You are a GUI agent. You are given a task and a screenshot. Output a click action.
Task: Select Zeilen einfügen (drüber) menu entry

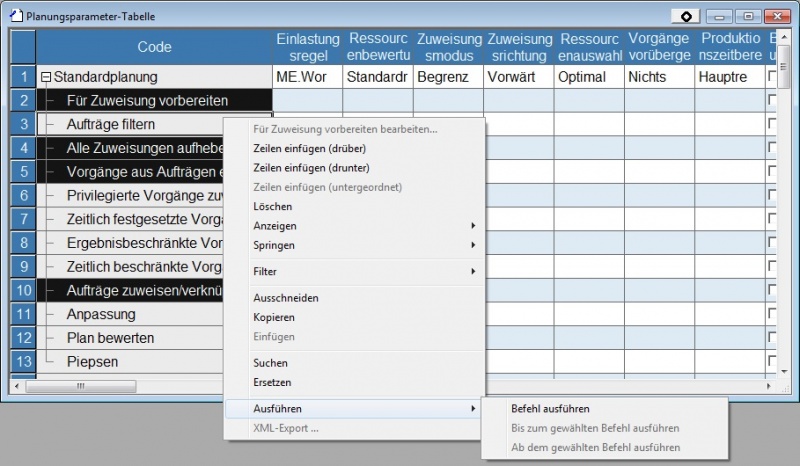tap(311, 148)
